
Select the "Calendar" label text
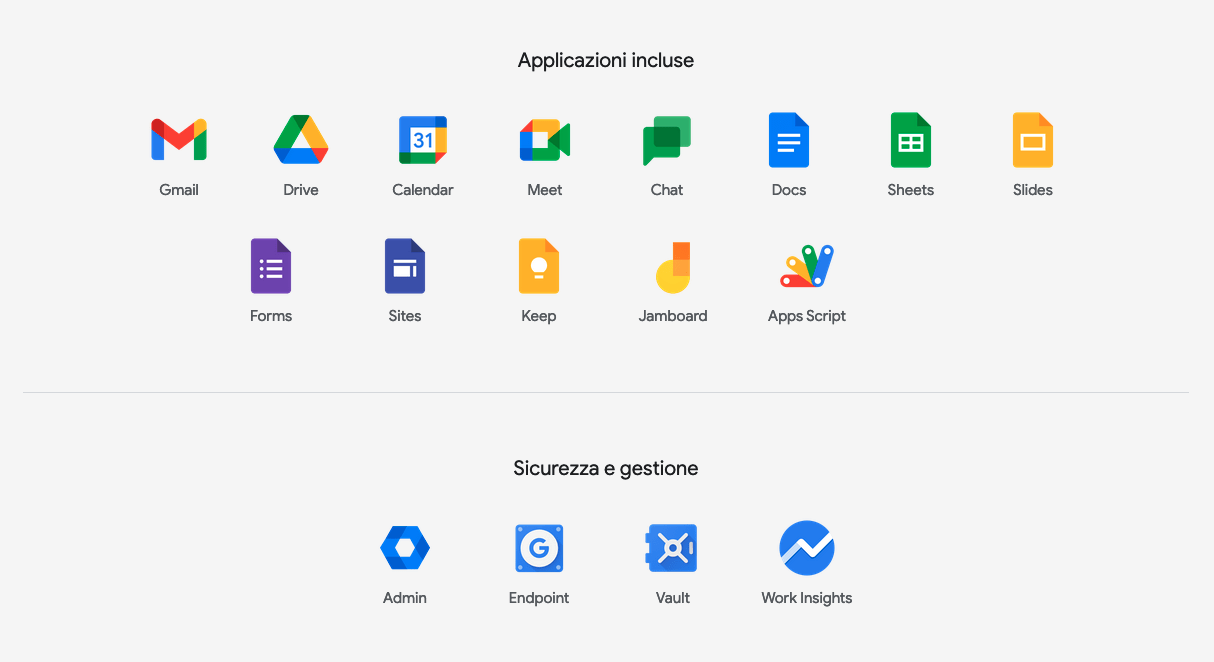(423, 190)
